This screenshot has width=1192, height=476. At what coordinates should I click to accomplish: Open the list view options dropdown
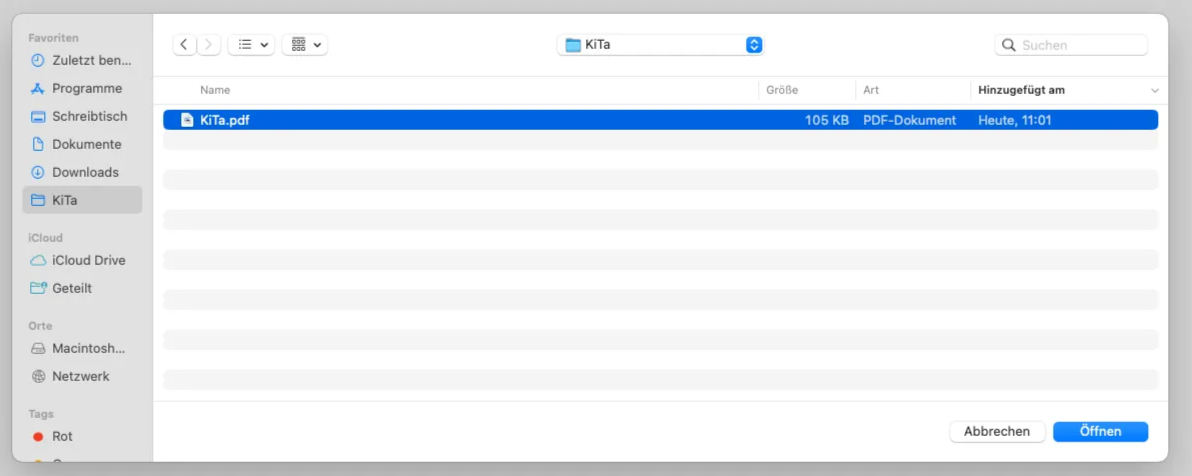pos(251,45)
